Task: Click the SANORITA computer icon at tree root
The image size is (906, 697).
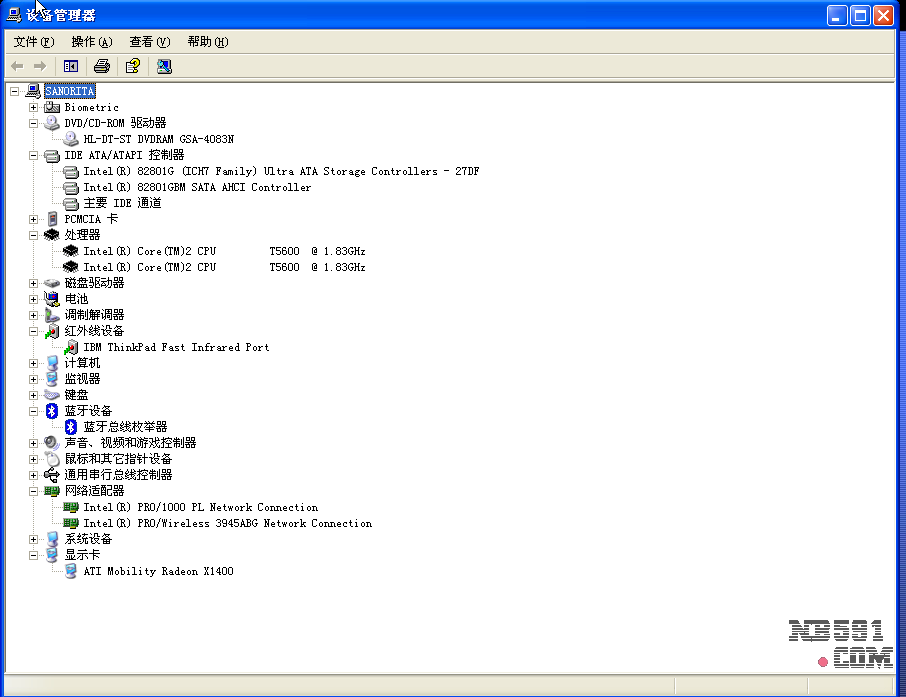Action: (33, 91)
